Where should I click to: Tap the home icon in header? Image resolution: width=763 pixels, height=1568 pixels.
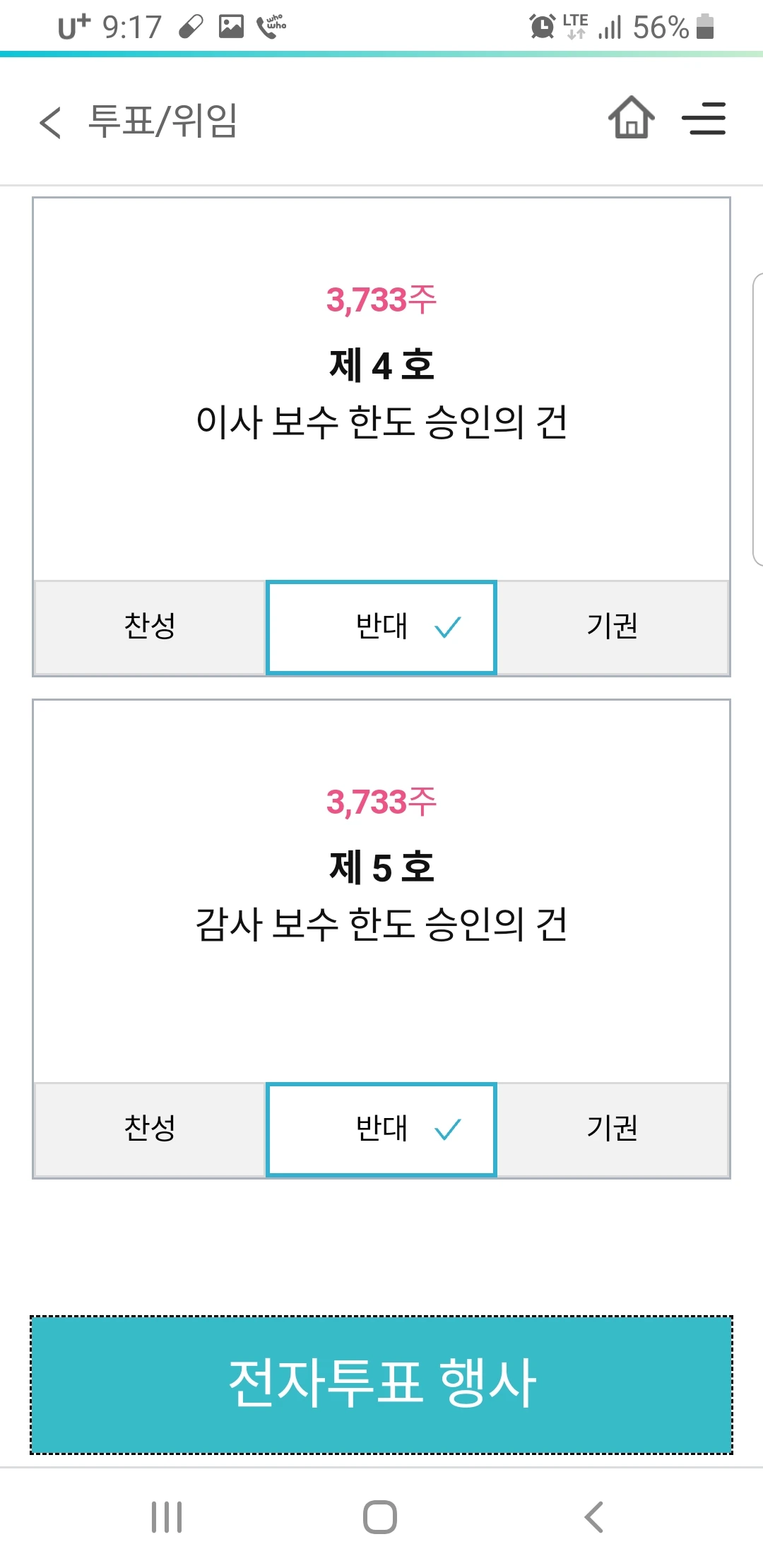click(x=632, y=117)
